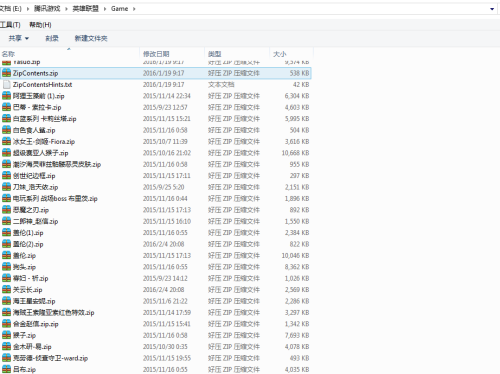The image size is (500, 374).
Task: Click the 冰女王-剑姬-Fiora.zip archive icon
Action: coord(6,141)
